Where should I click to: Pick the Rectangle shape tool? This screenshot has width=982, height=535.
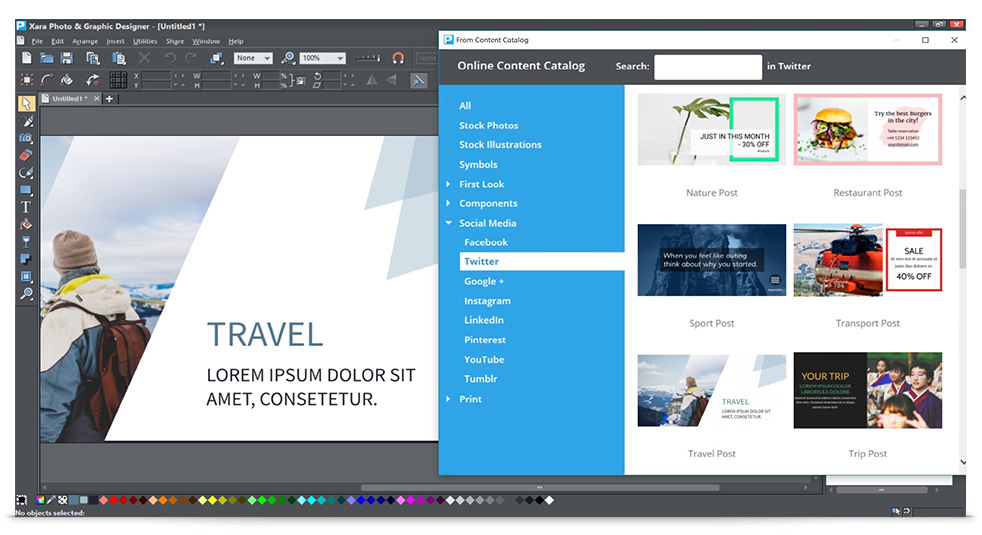26,190
